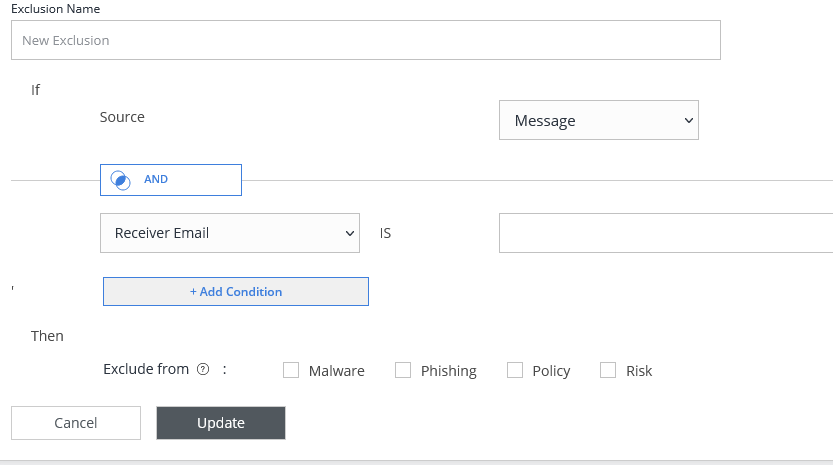Click the Update button
The height and width of the screenshot is (465, 833).
(221, 423)
